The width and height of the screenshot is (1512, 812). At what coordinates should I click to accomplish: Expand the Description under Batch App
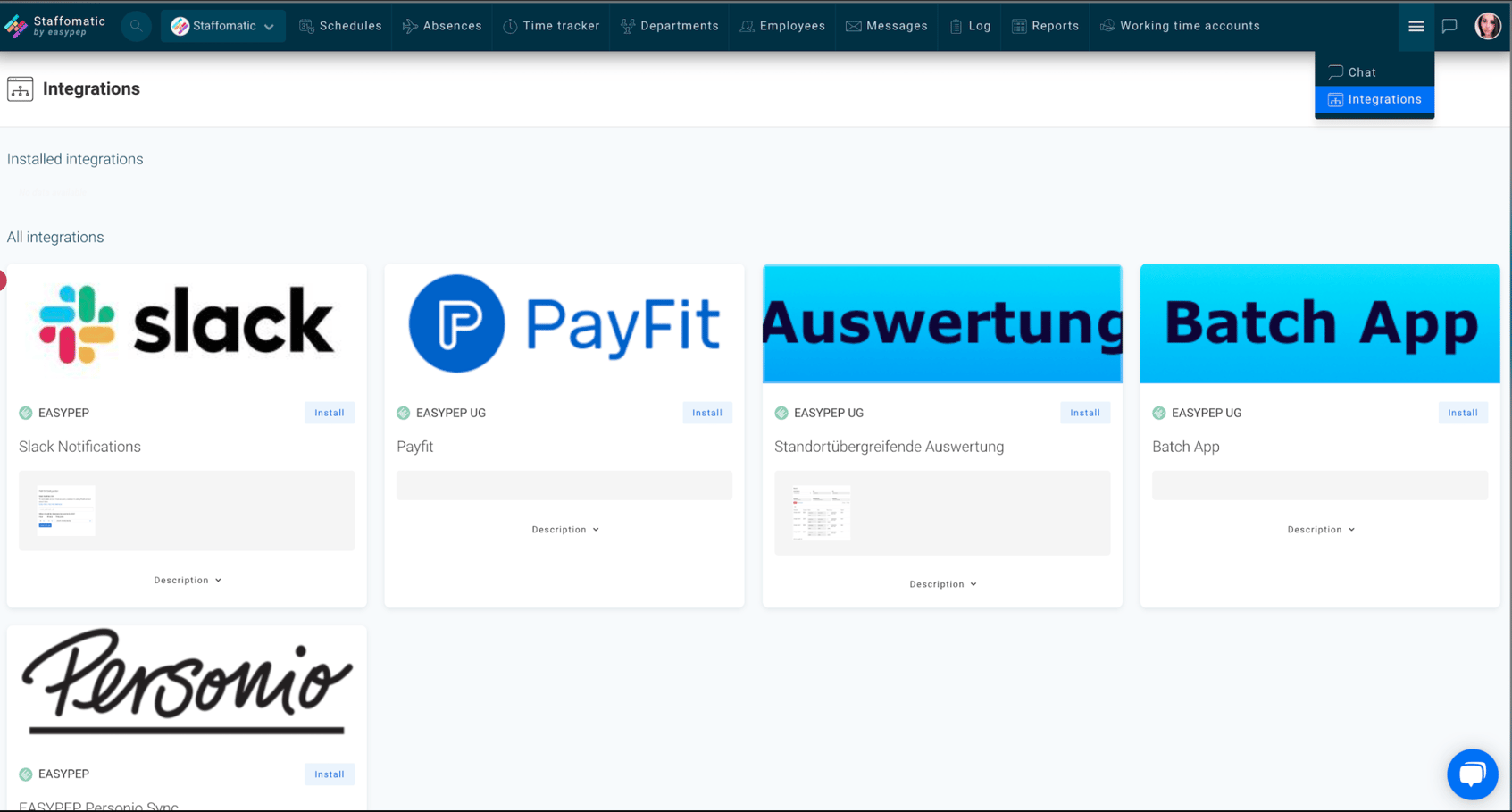click(1320, 529)
